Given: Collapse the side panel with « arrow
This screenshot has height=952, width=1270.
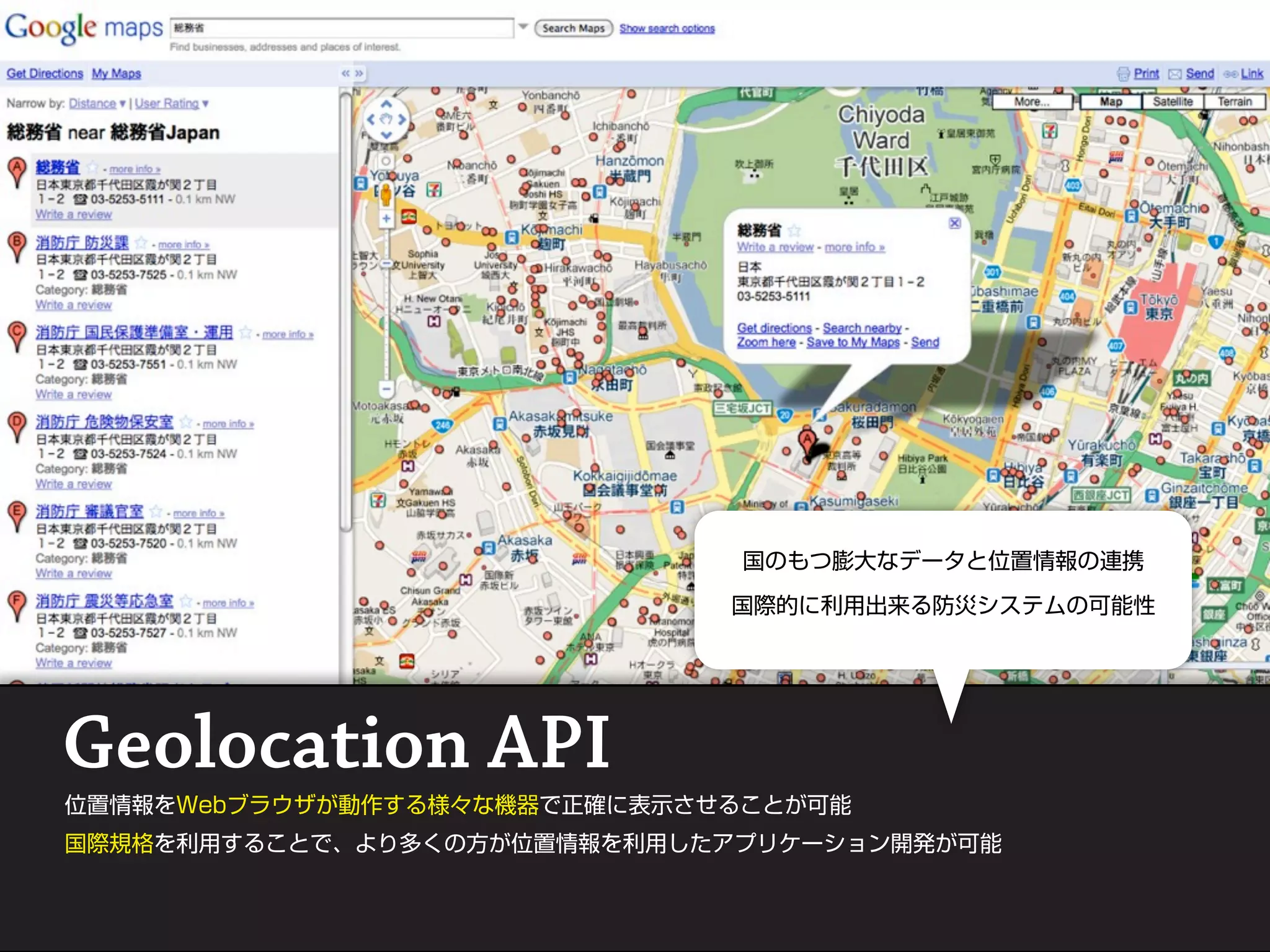Looking at the screenshot, I should pos(345,73).
